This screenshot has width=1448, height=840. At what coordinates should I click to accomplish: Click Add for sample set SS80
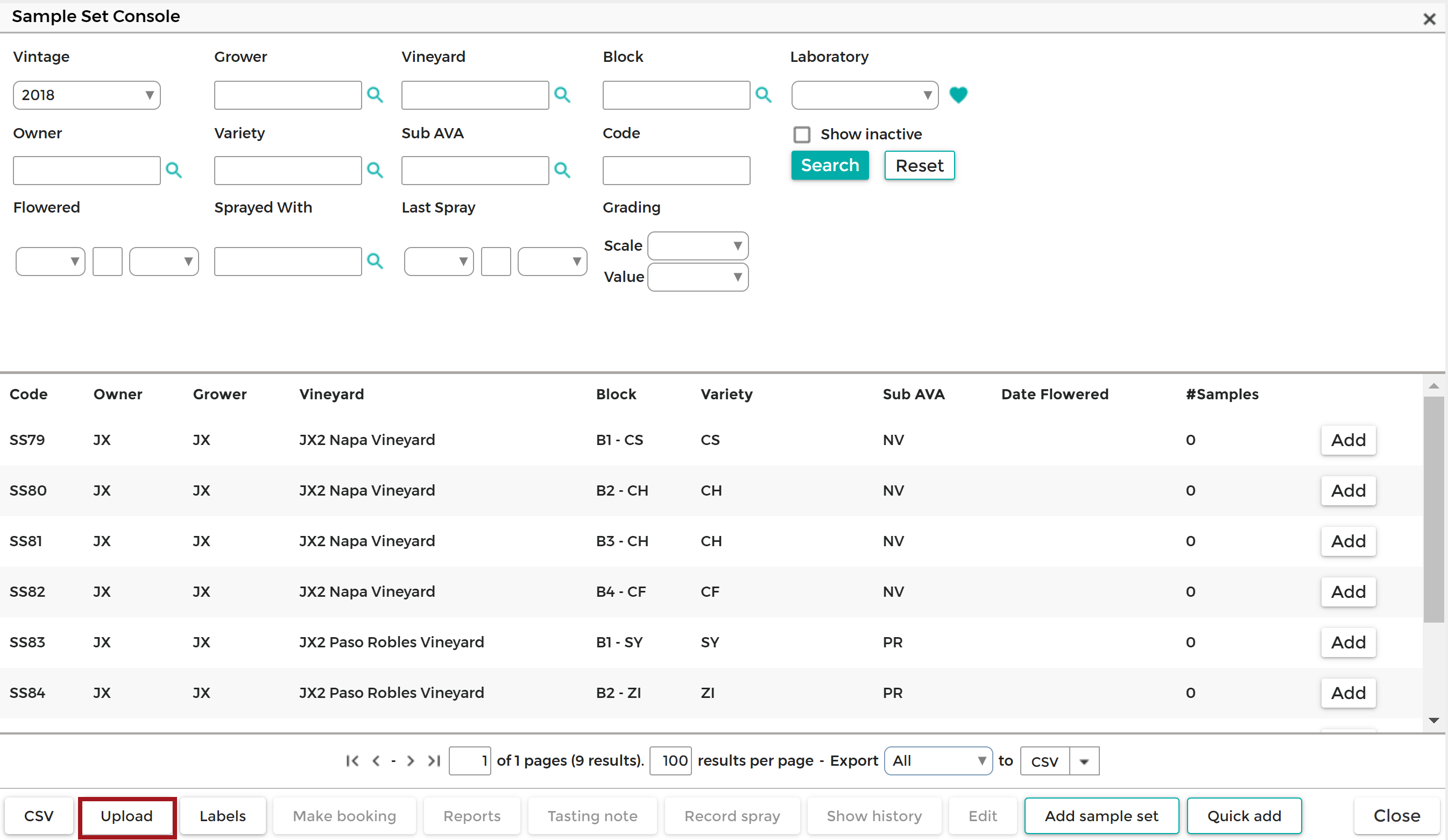tap(1348, 491)
